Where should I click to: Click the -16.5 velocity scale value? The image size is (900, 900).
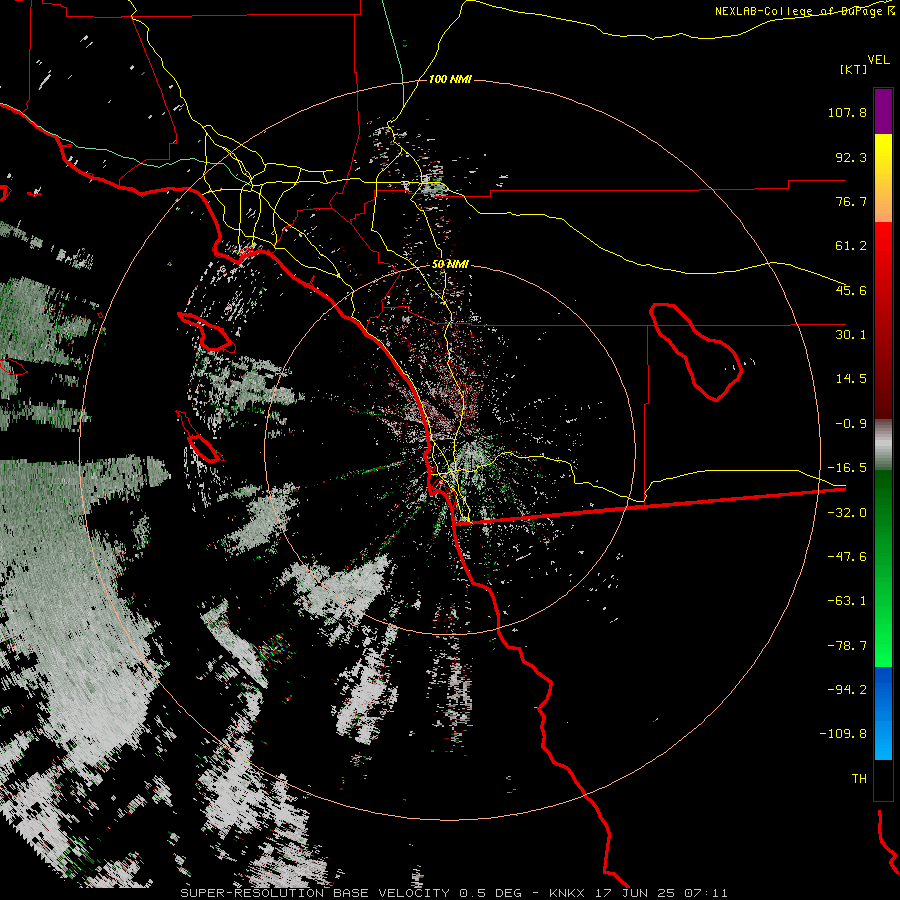pyautogui.click(x=847, y=468)
